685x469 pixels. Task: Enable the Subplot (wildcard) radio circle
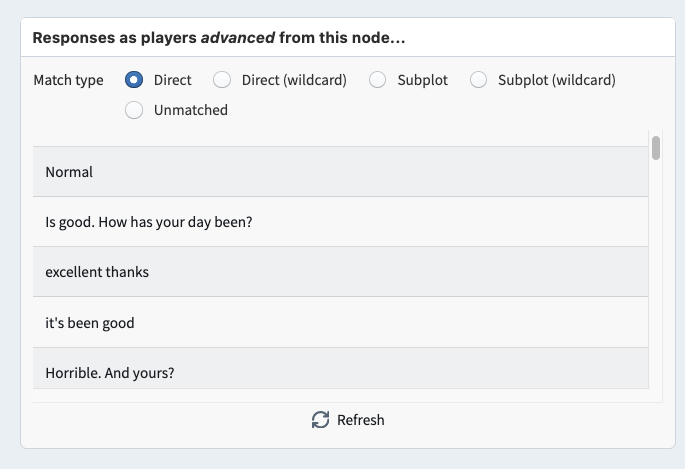[x=478, y=80]
